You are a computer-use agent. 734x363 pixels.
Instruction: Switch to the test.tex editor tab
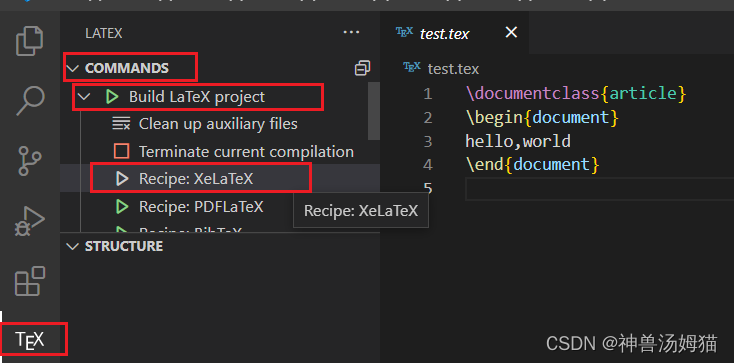[445, 34]
